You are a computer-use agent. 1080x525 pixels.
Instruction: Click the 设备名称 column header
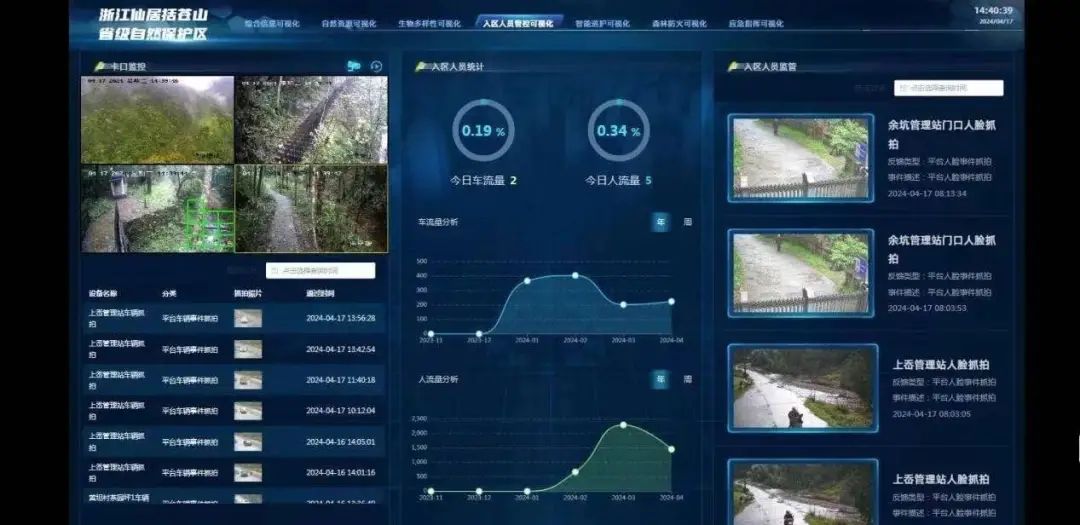pos(103,294)
